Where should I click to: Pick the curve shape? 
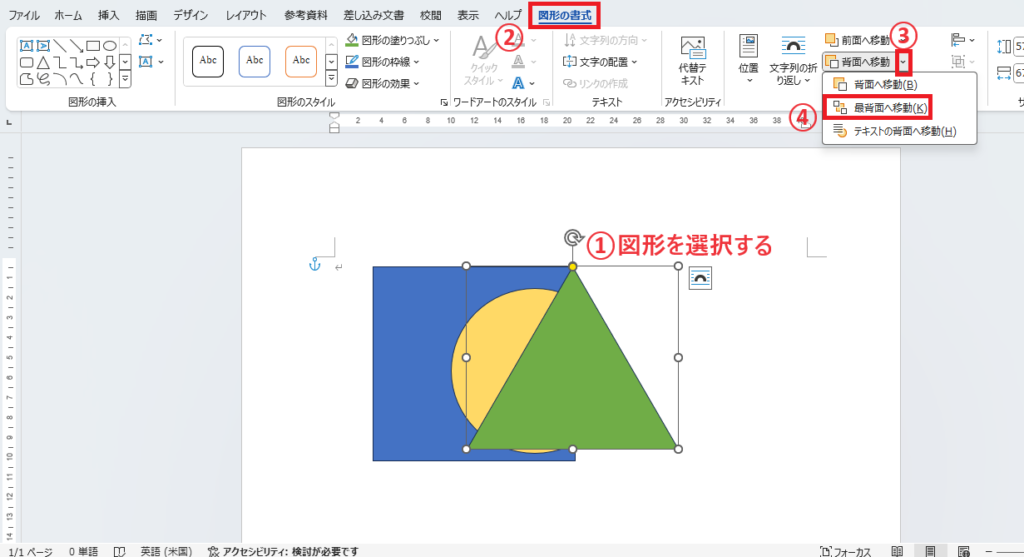pyautogui.click(x=76, y=80)
